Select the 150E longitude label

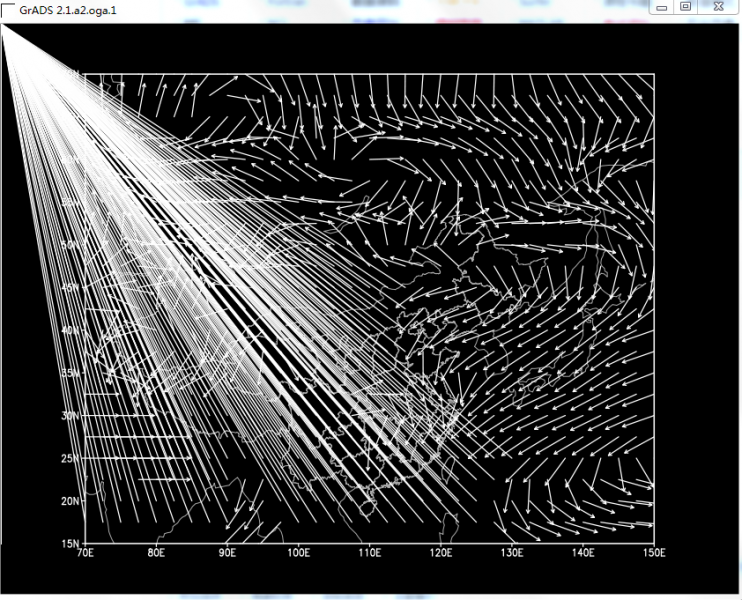coord(652,553)
